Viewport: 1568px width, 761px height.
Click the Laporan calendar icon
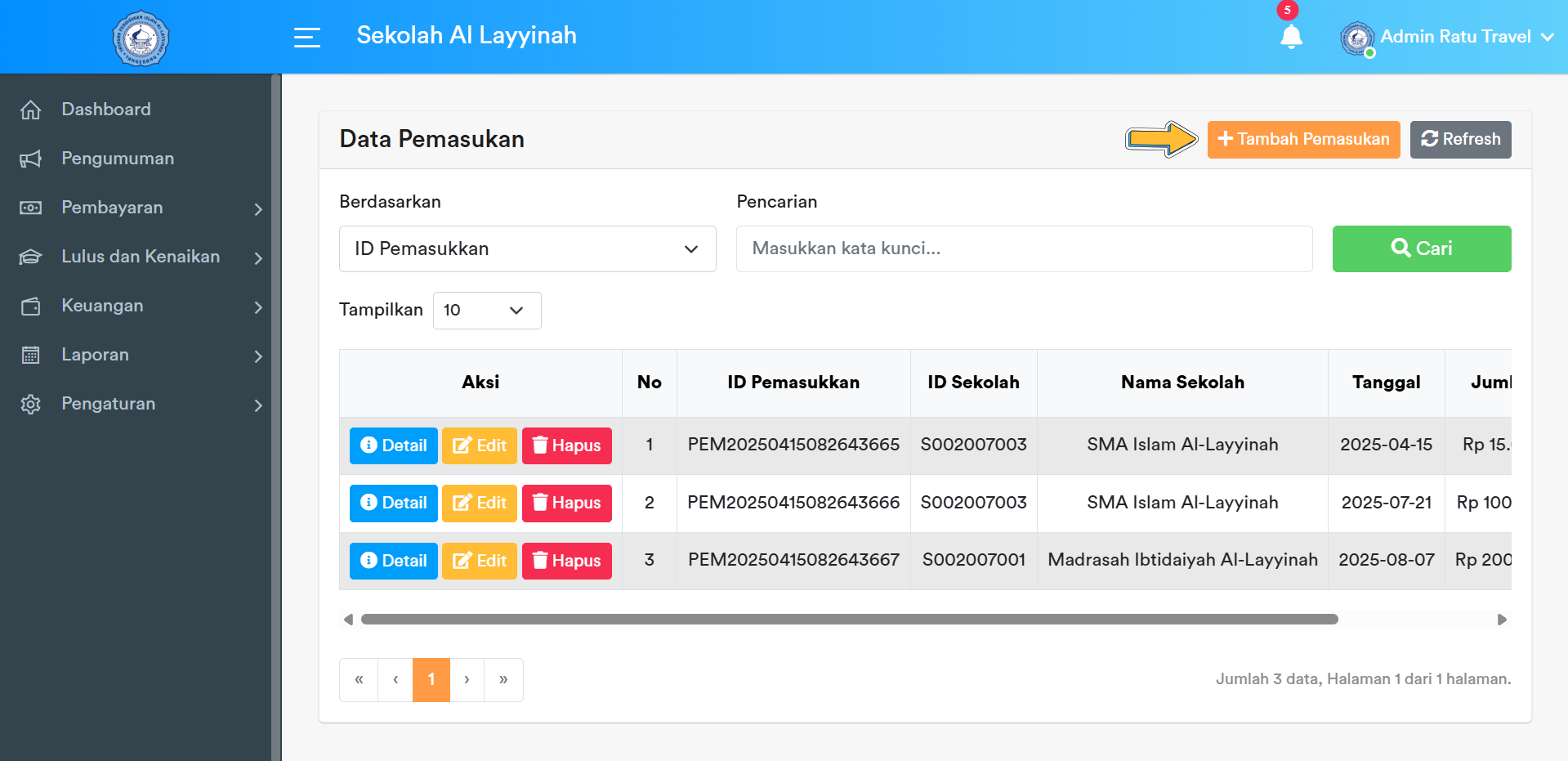pos(31,355)
